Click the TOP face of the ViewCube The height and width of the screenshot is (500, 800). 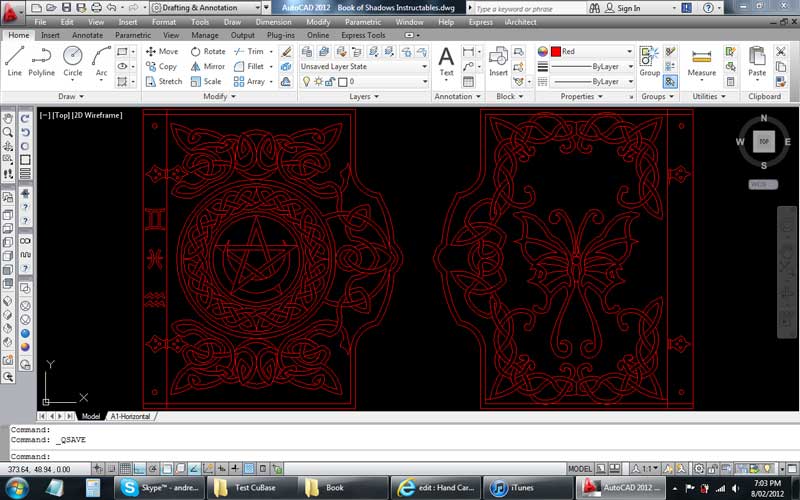(764, 141)
